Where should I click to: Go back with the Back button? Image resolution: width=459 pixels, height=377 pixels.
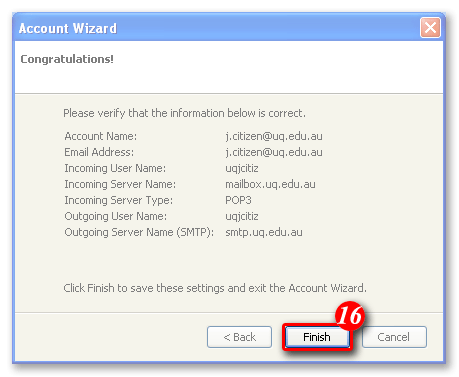239,337
